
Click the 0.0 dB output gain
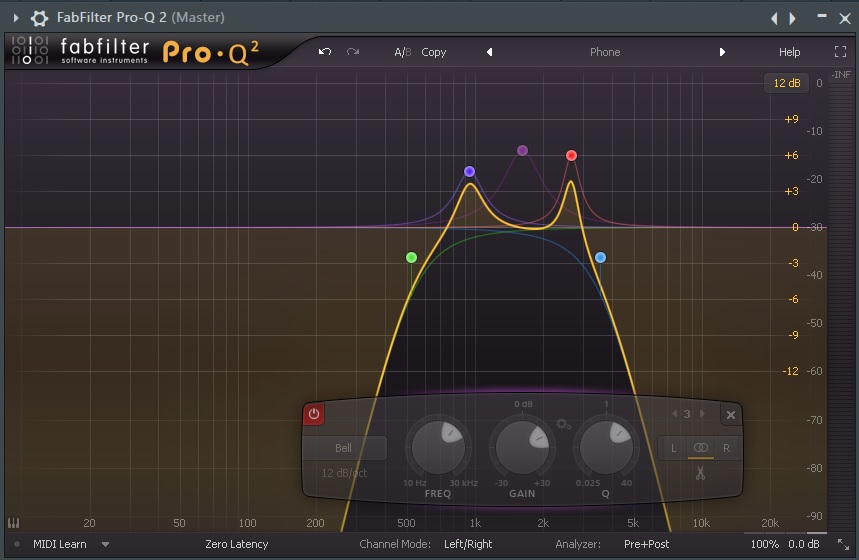804,544
